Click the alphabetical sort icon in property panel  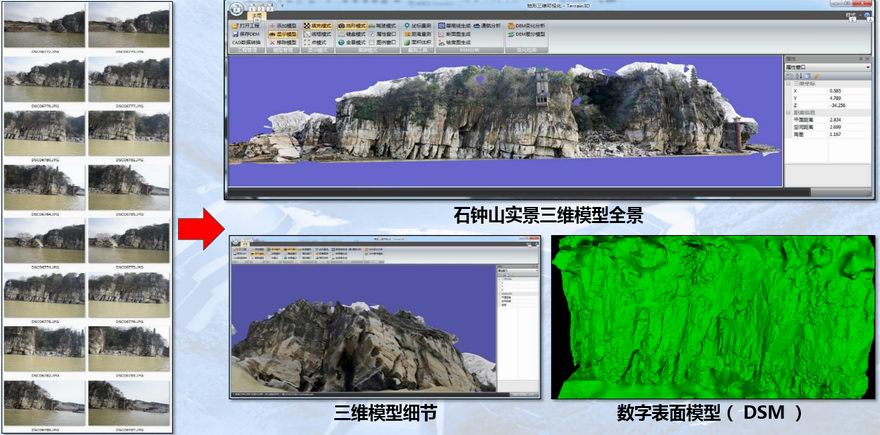click(x=799, y=76)
